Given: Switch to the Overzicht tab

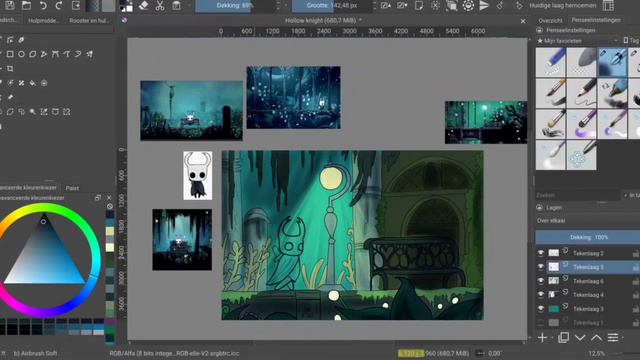Looking at the screenshot, I should point(550,20).
